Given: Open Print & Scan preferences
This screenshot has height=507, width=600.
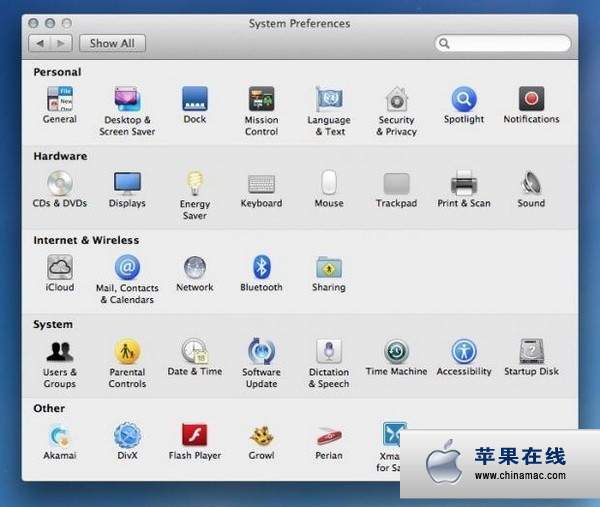Looking at the screenshot, I should [463, 184].
